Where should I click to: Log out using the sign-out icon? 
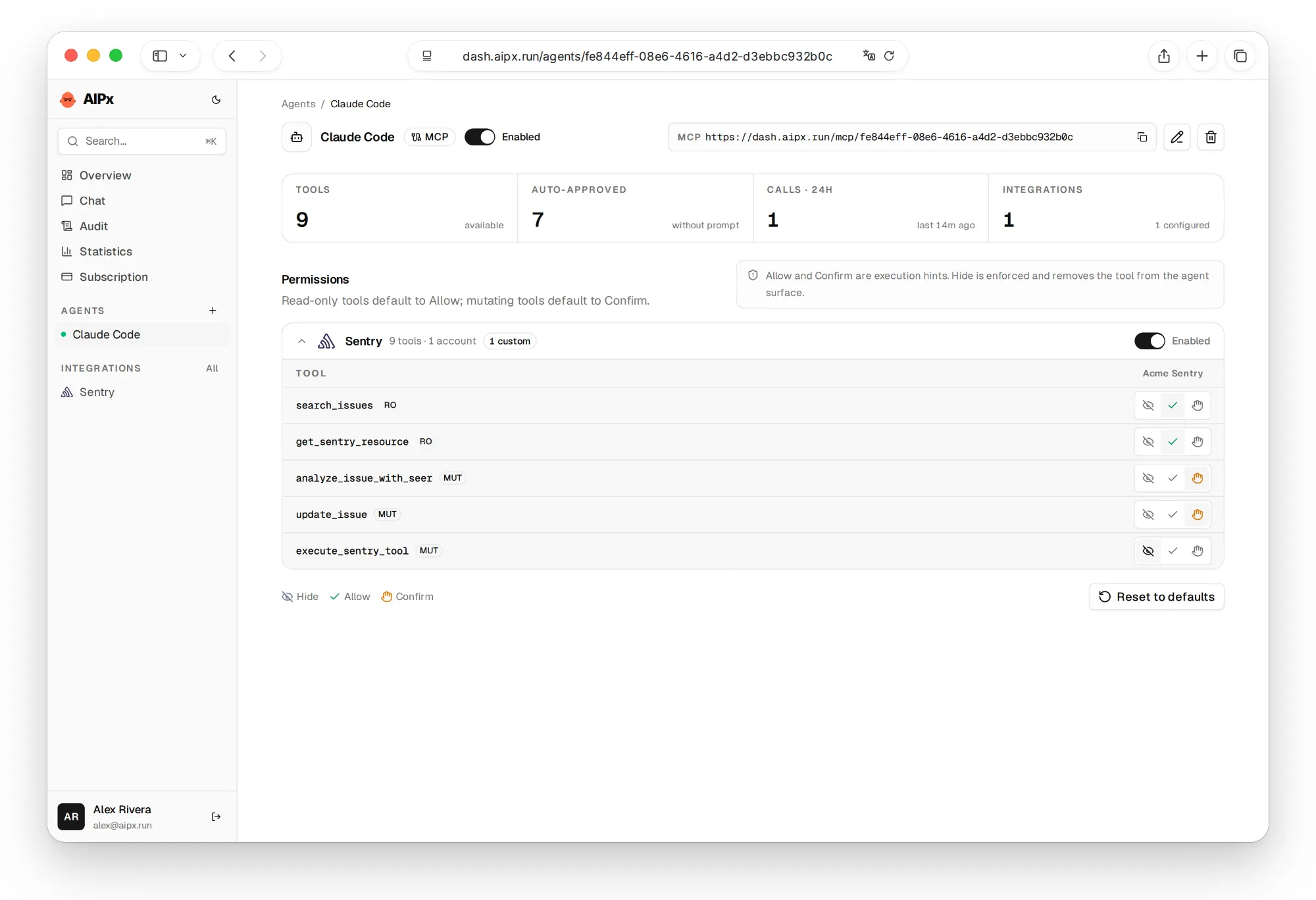(216, 816)
